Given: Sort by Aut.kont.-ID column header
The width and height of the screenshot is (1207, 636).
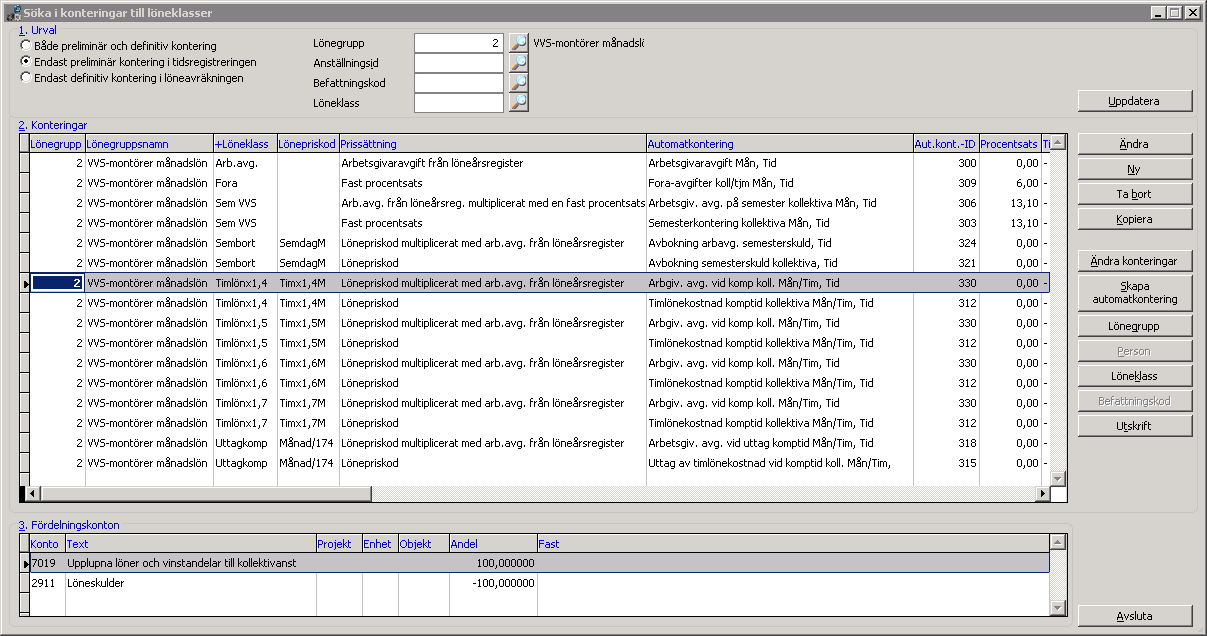Looking at the screenshot, I should click(x=945, y=144).
